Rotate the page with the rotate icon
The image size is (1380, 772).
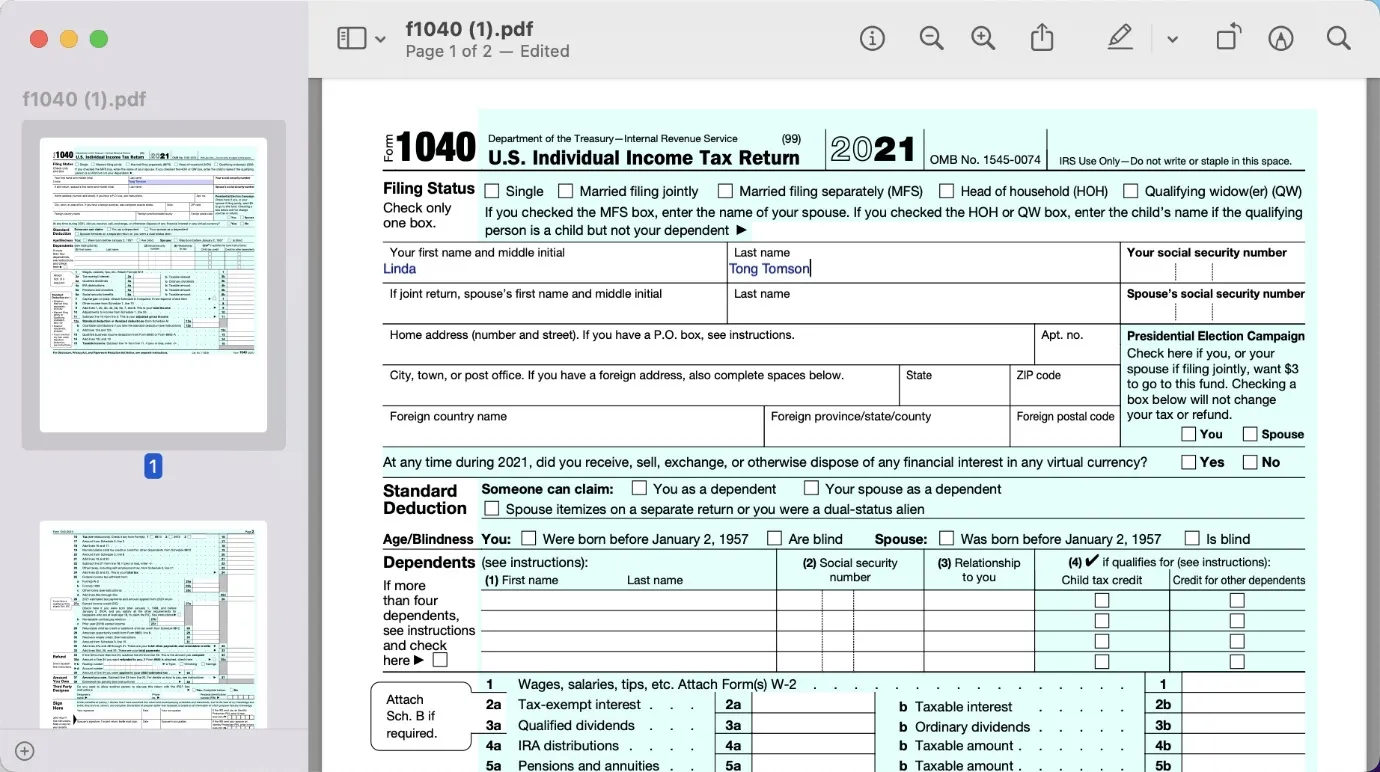point(1228,37)
